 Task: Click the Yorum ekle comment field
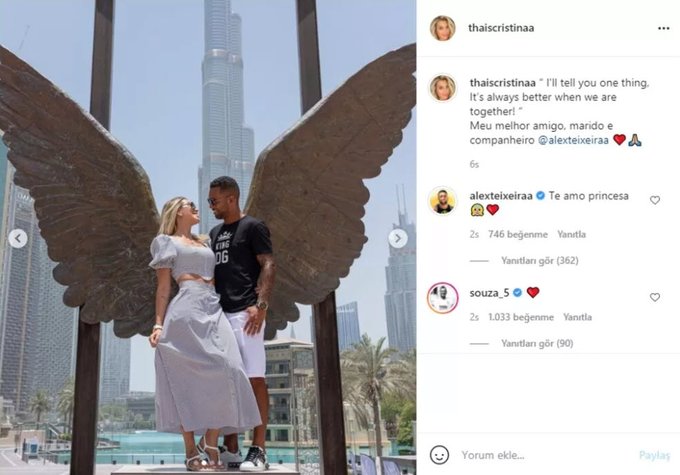coord(544,455)
